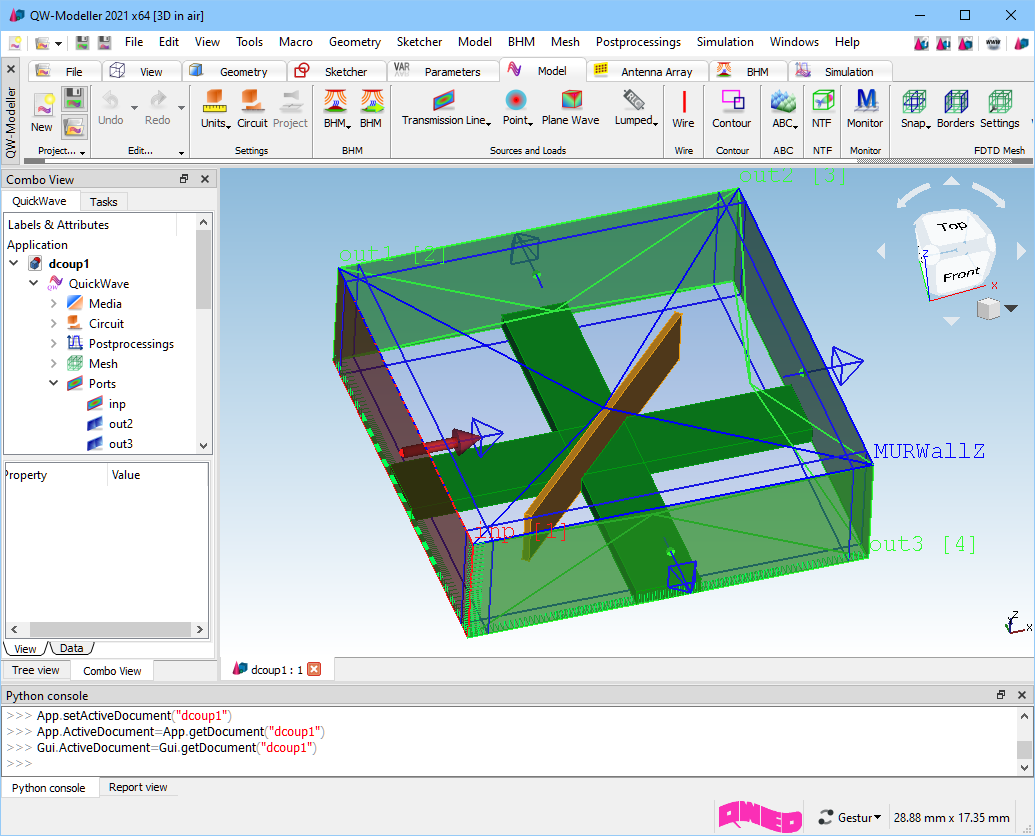Open the Simulation menu
The width and height of the screenshot is (1035, 836).
(x=725, y=42)
